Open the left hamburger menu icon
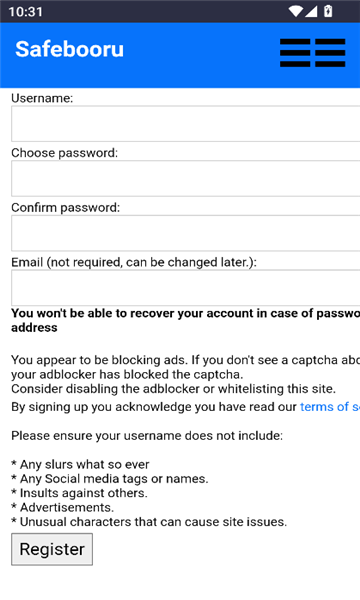The width and height of the screenshot is (360, 600). (295, 53)
